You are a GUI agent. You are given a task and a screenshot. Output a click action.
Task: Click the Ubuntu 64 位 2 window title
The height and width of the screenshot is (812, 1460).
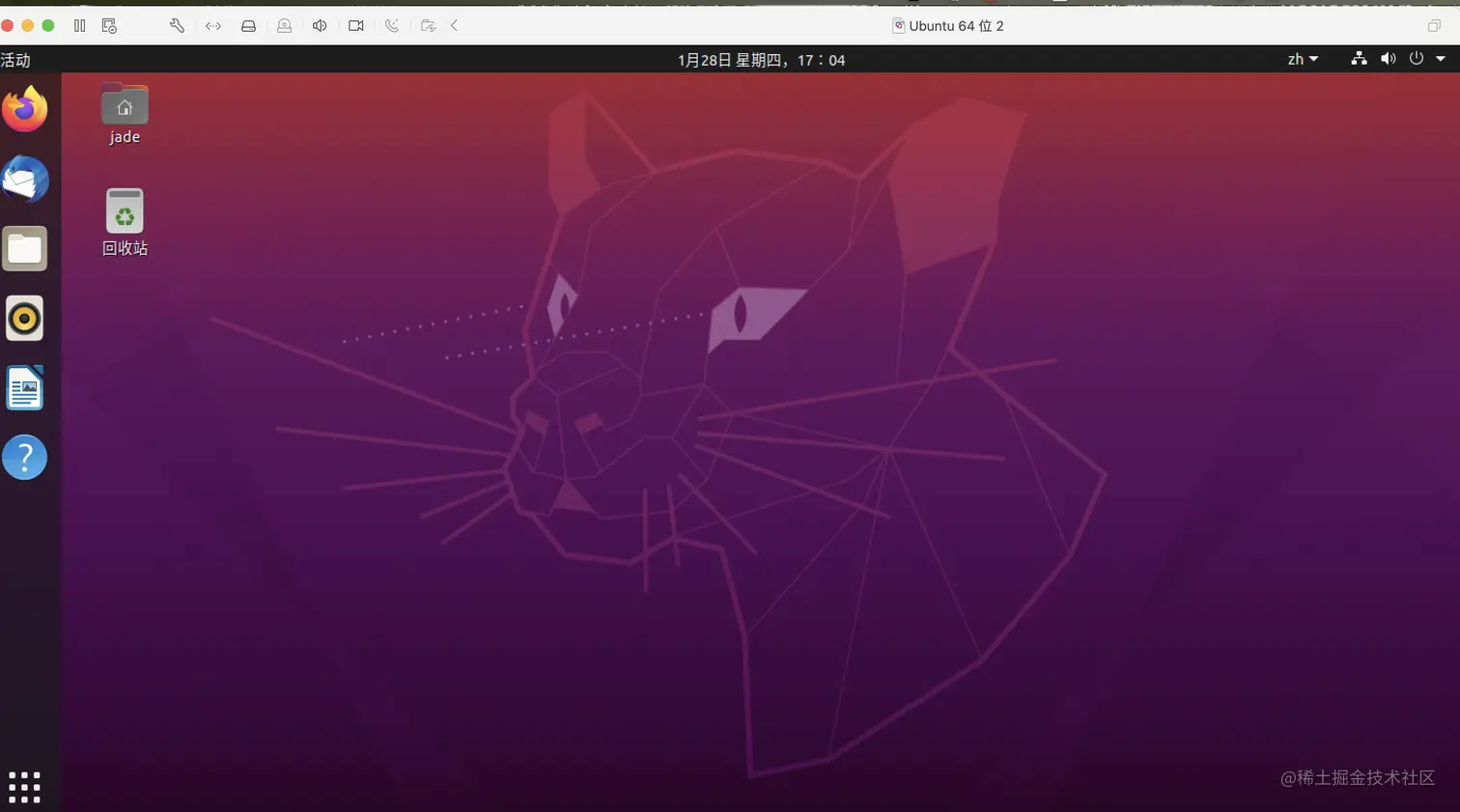tap(956, 26)
